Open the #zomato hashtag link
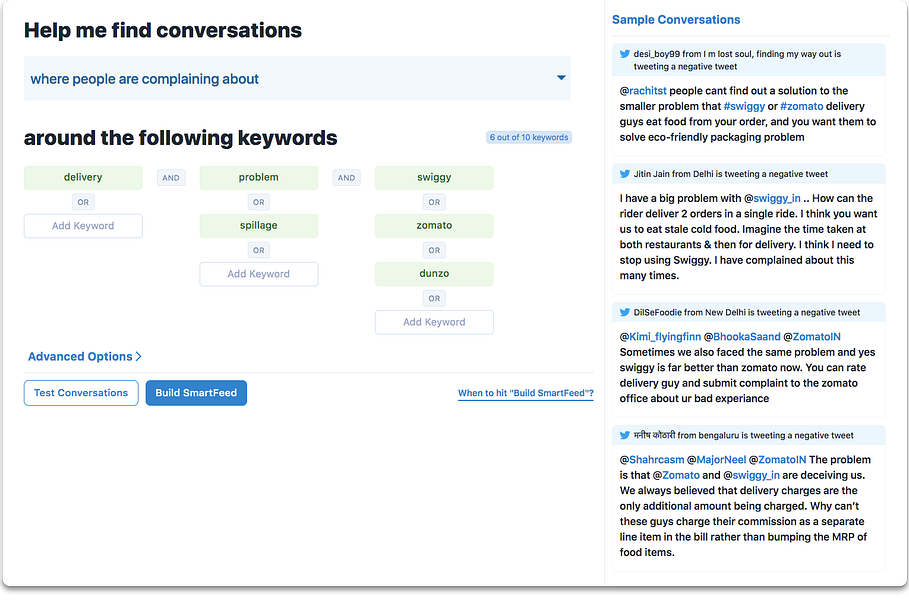Viewport: 909px width, 600px height. click(x=801, y=107)
